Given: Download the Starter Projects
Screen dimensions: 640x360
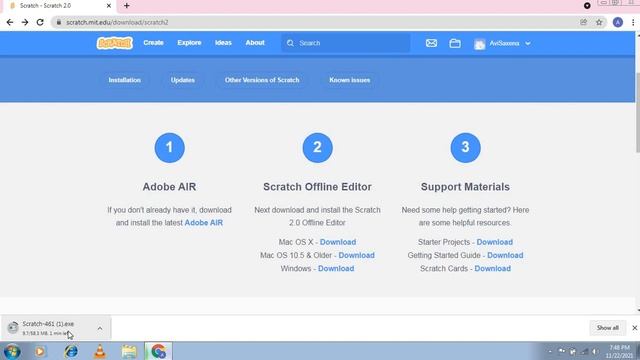Looking at the screenshot, I should (495, 242).
